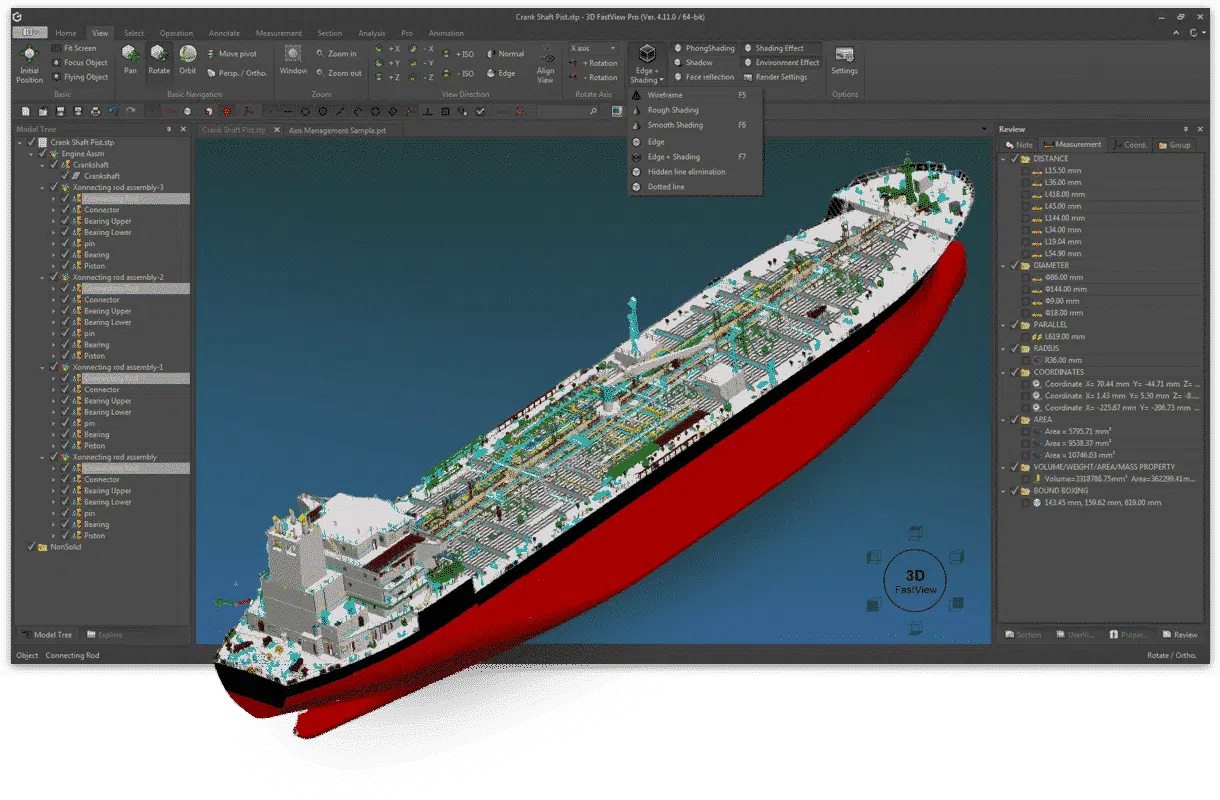This screenshot has height=800, width=1220.
Task: Collapse Xonnecting rod assembly-3 node
Action: coord(42,188)
